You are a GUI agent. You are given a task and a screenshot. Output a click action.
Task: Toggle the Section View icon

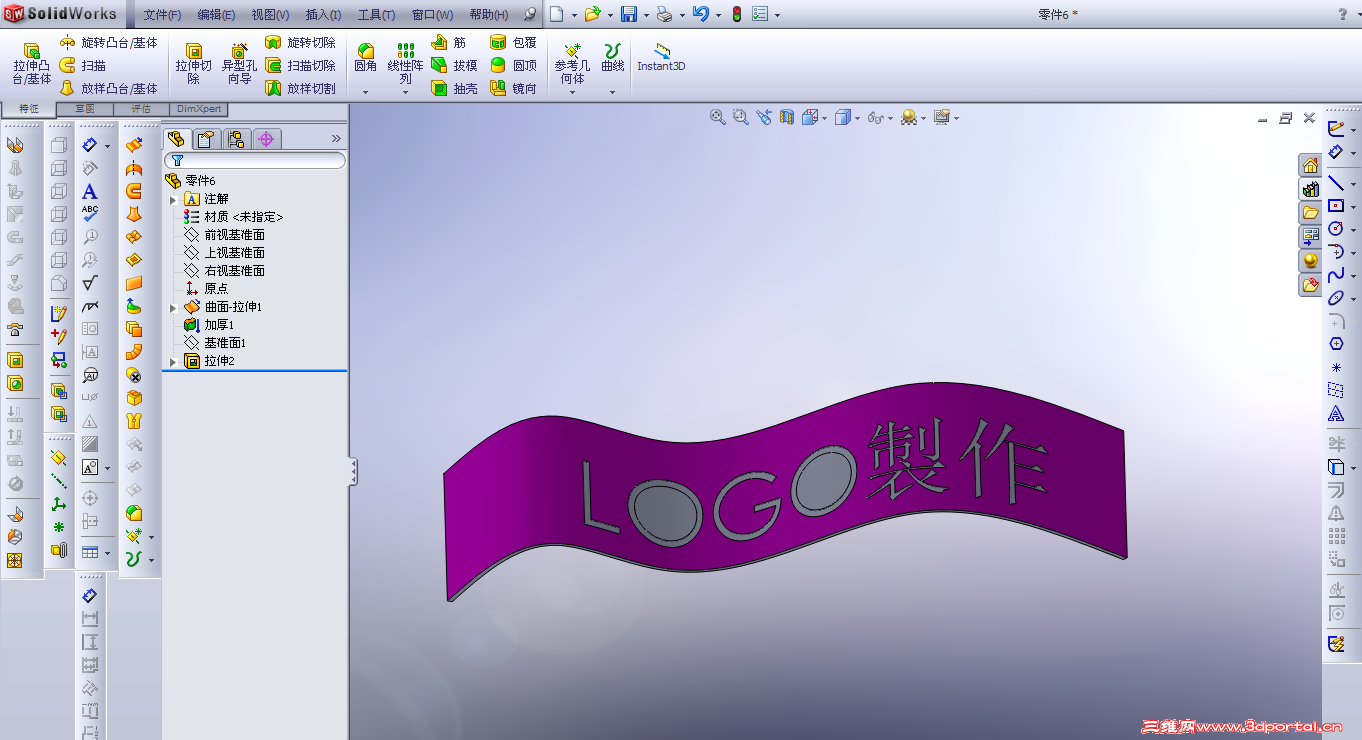787,117
